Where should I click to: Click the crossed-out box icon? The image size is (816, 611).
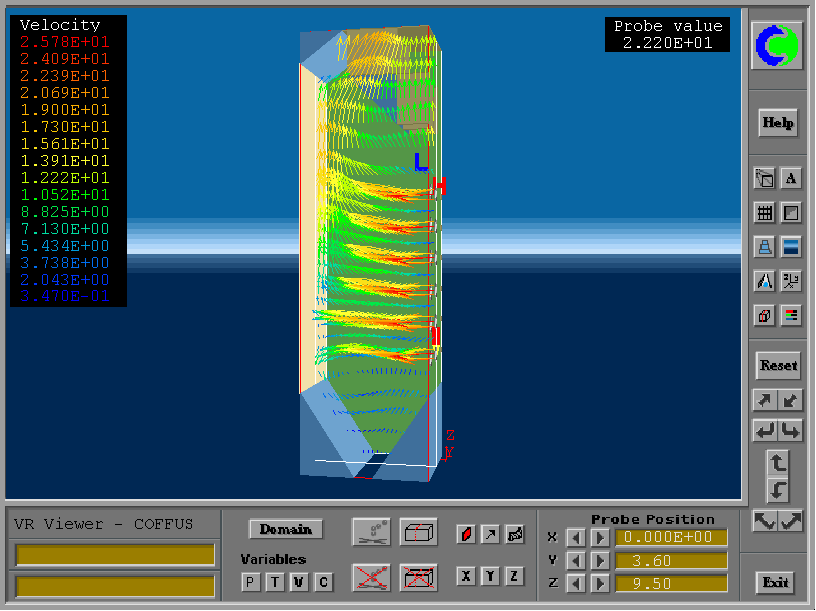(418, 577)
